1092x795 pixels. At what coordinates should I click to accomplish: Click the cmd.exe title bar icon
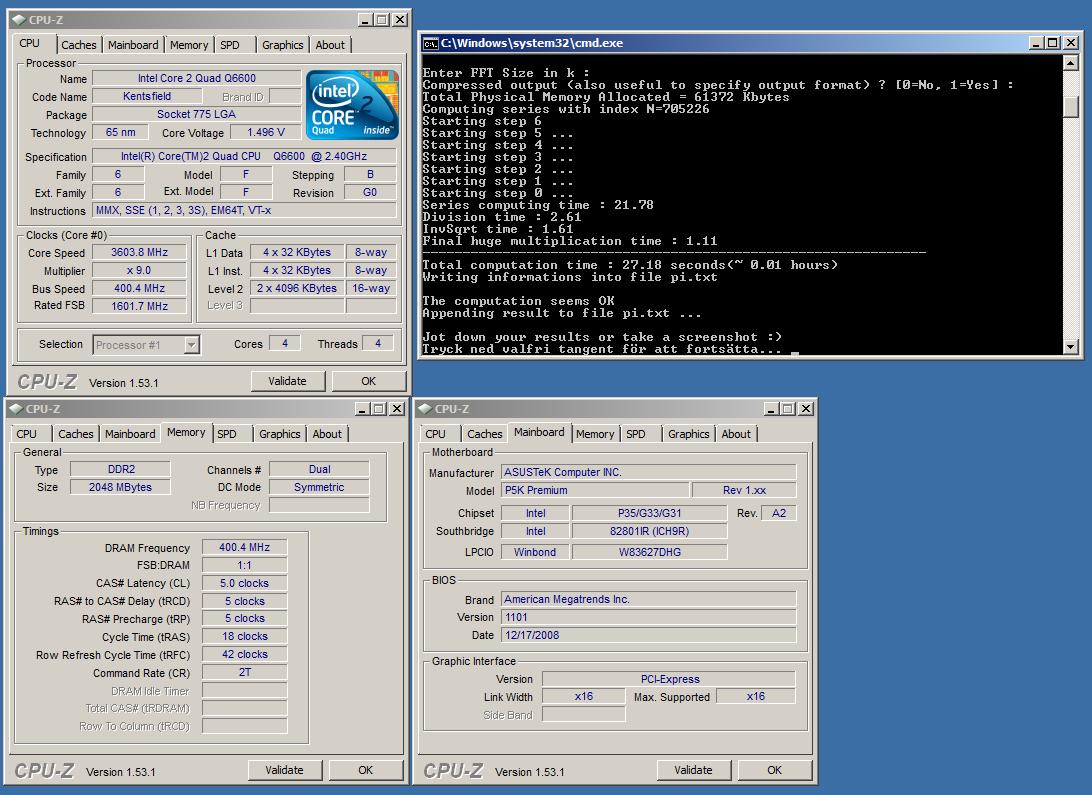[x=430, y=43]
